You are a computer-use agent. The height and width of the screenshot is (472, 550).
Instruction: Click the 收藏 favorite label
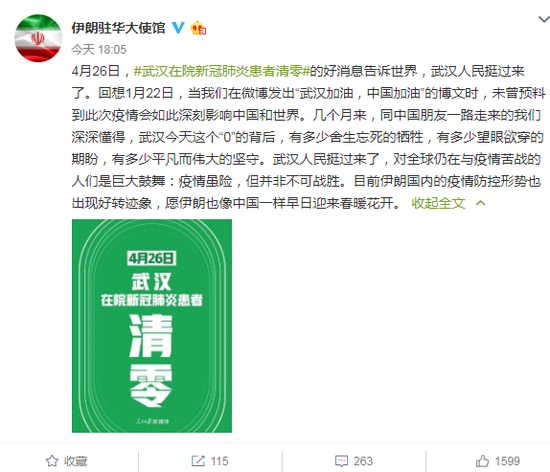tap(75, 461)
